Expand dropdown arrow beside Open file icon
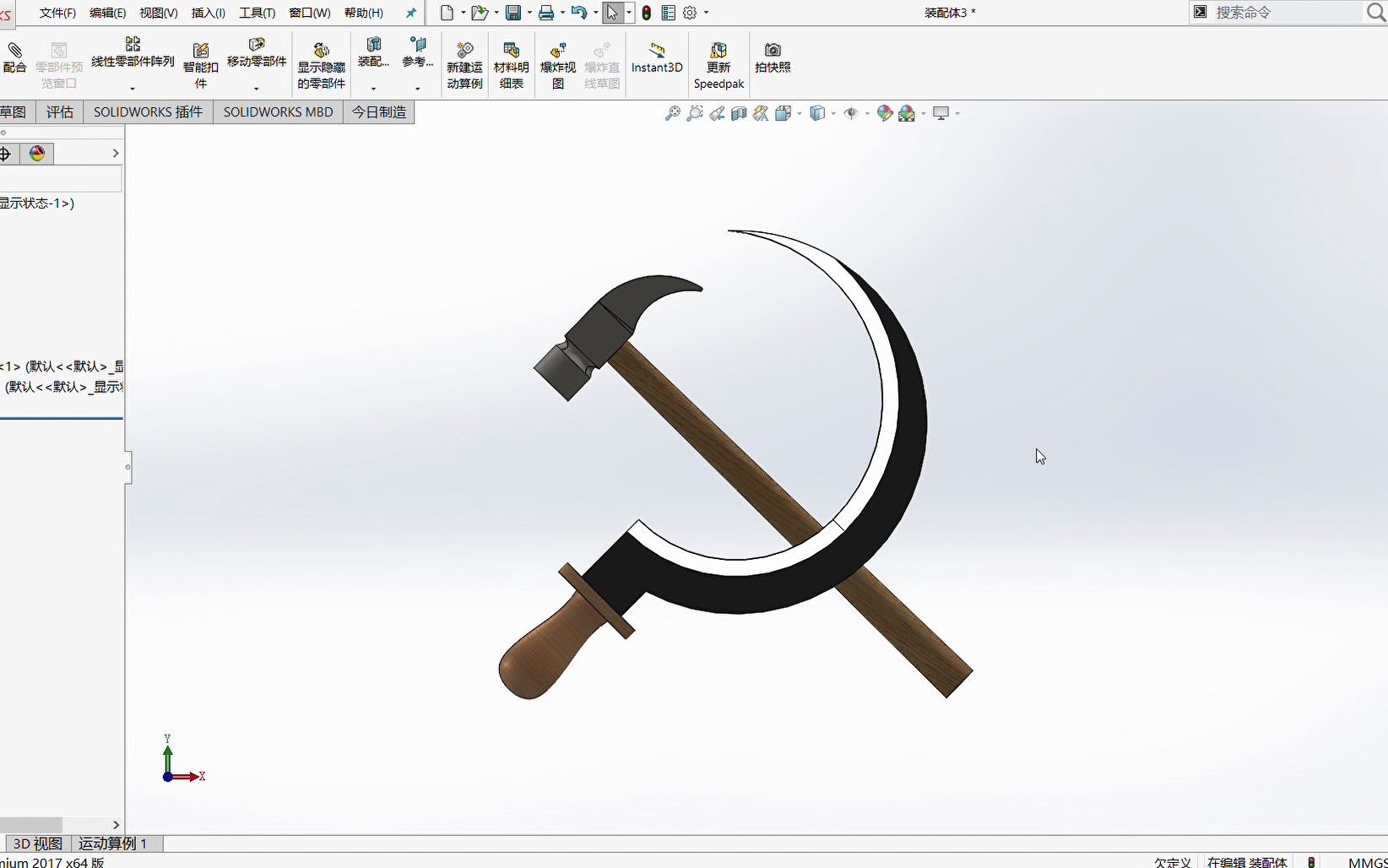The width and height of the screenshot is (1388, 868). [496, 13]
